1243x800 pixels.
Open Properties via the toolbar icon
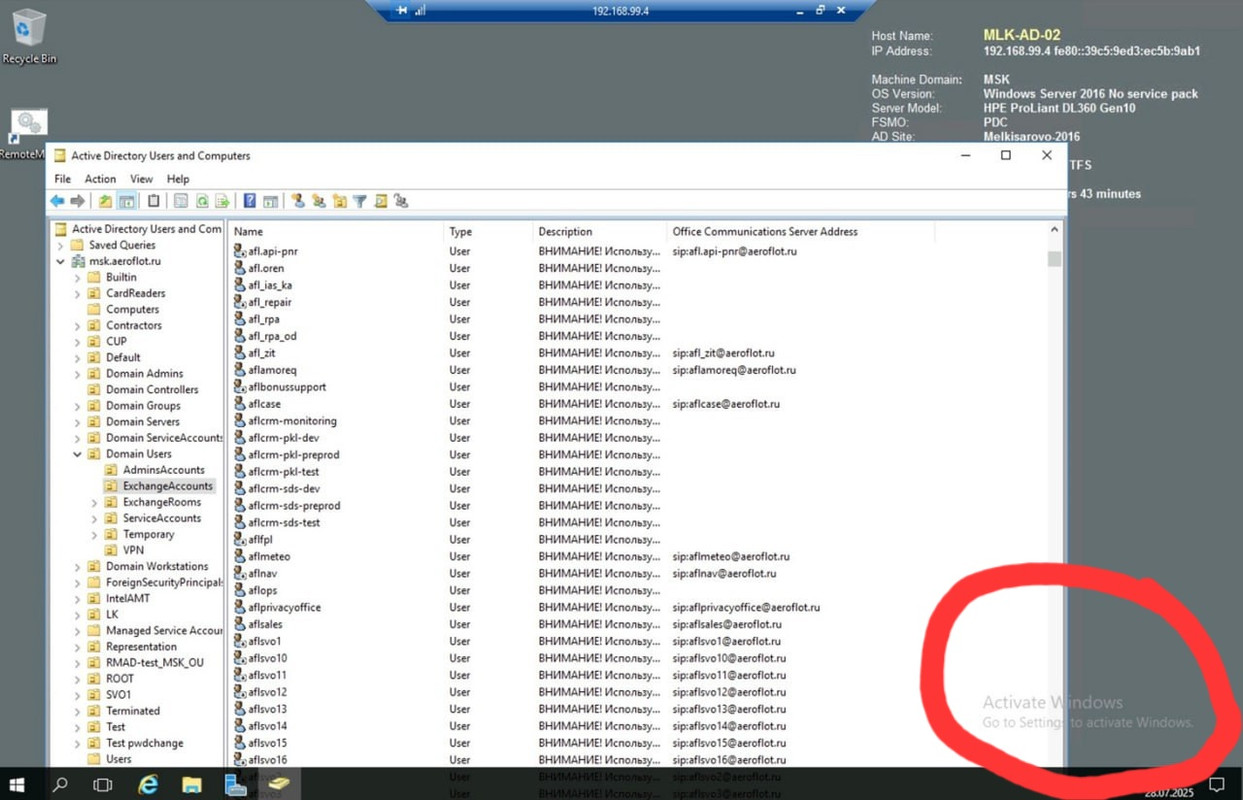[181, 201]
